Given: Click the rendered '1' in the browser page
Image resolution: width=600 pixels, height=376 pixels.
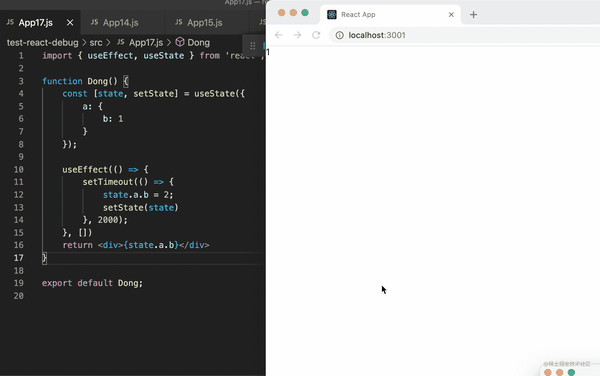Looking at the screenshot, I should 268,52.
